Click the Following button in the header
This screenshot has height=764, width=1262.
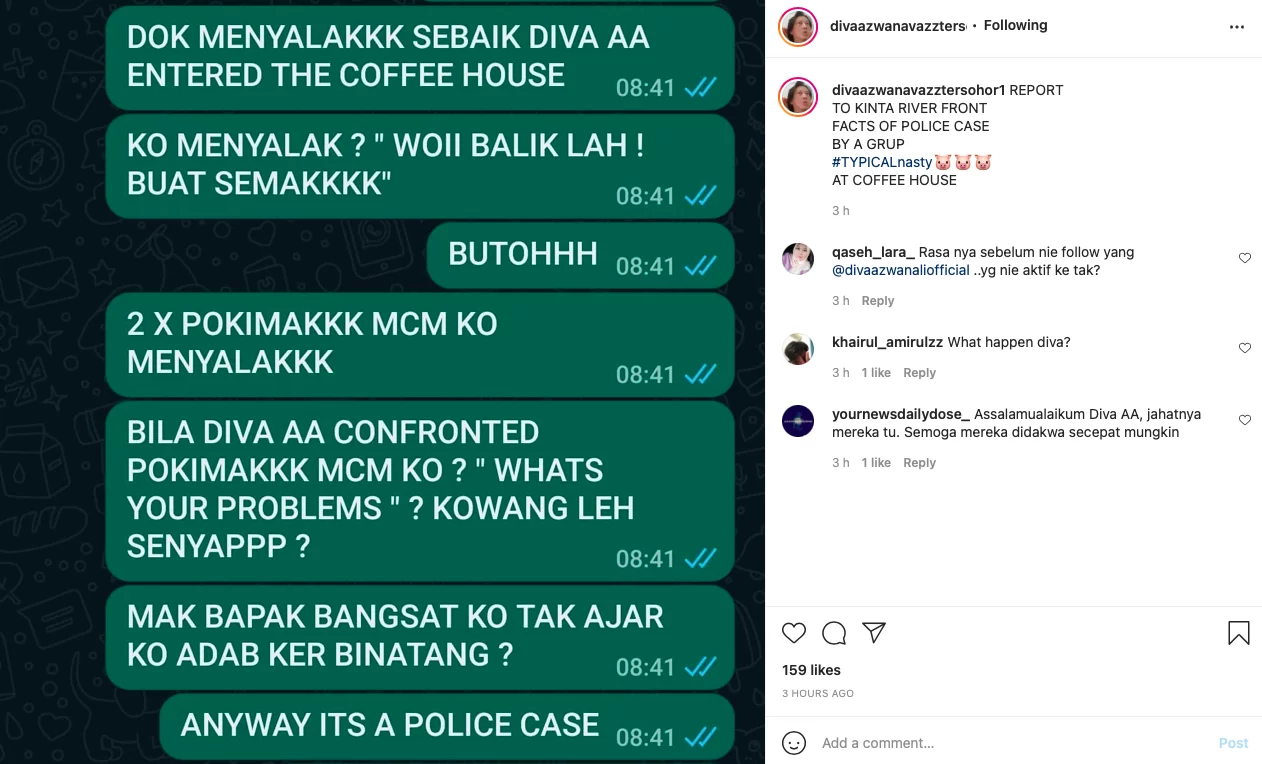click(x=1015, y=25)
